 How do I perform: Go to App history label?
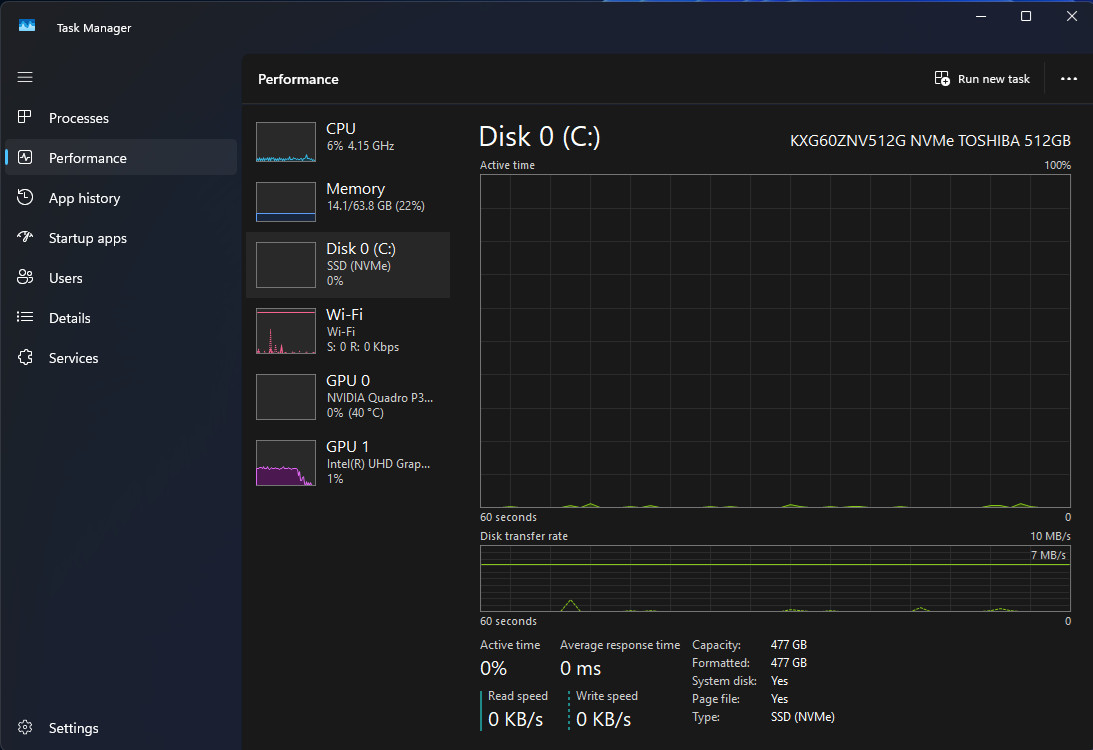(x=84, y=199)
